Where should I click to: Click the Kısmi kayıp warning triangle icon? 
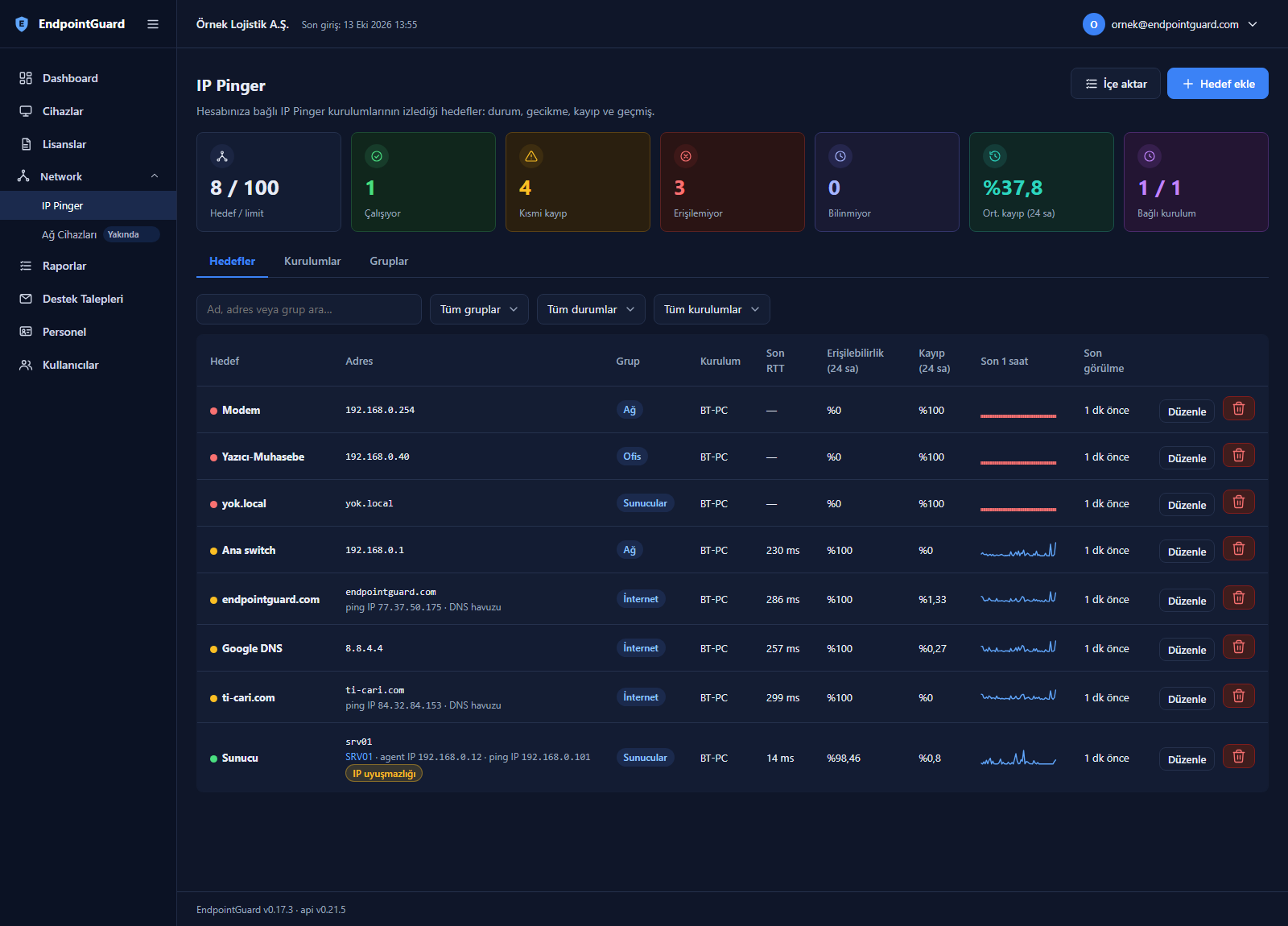click(531, 156)
